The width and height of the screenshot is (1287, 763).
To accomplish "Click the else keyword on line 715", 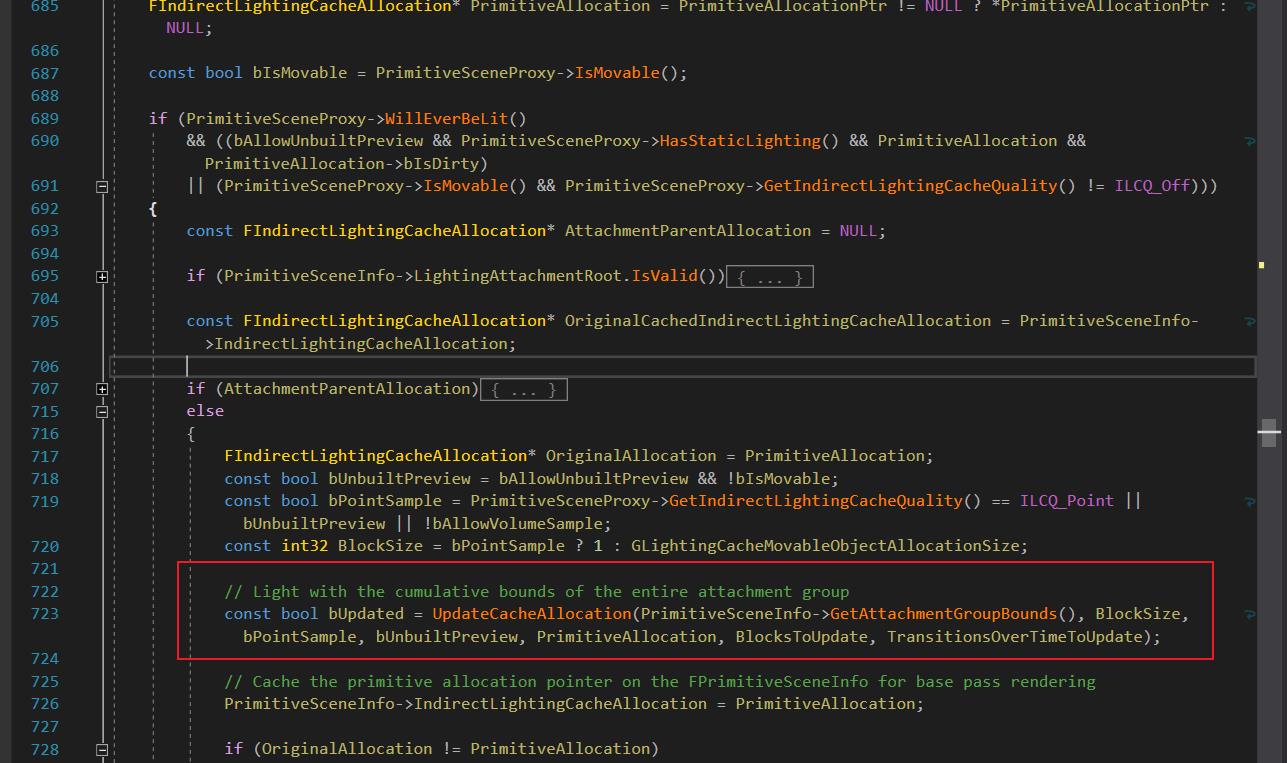I will click(205, 411).
